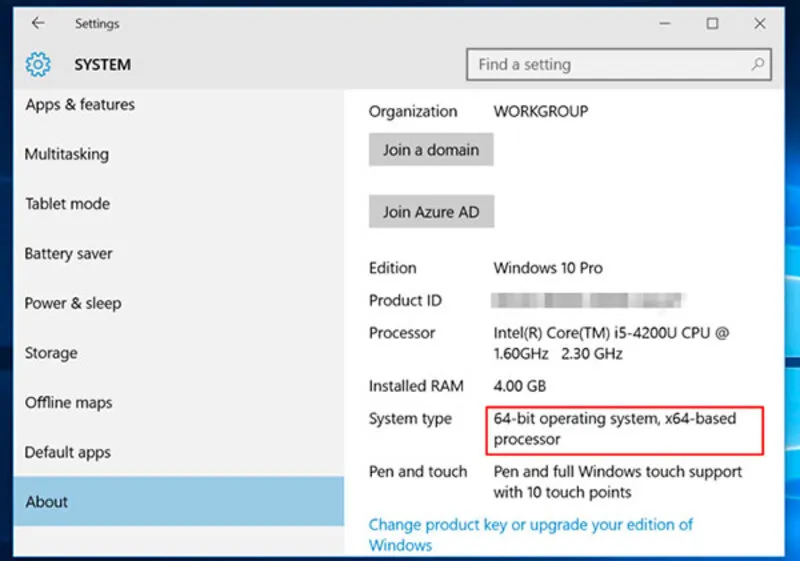Click the System type label
Screen dimensions: 800x561
click(410, 419)
